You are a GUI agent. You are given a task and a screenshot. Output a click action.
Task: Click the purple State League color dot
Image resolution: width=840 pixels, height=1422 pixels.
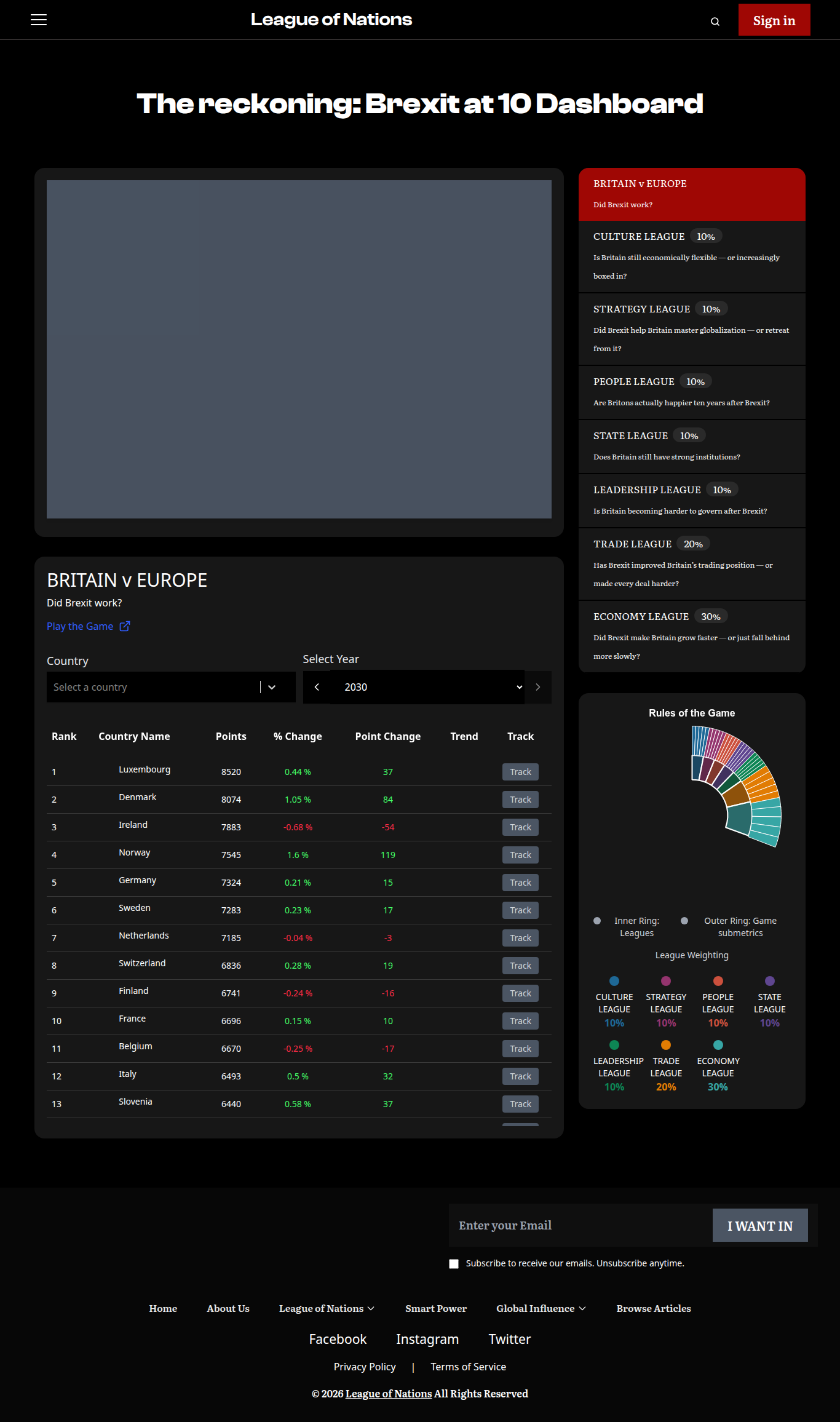click(770, 981)
